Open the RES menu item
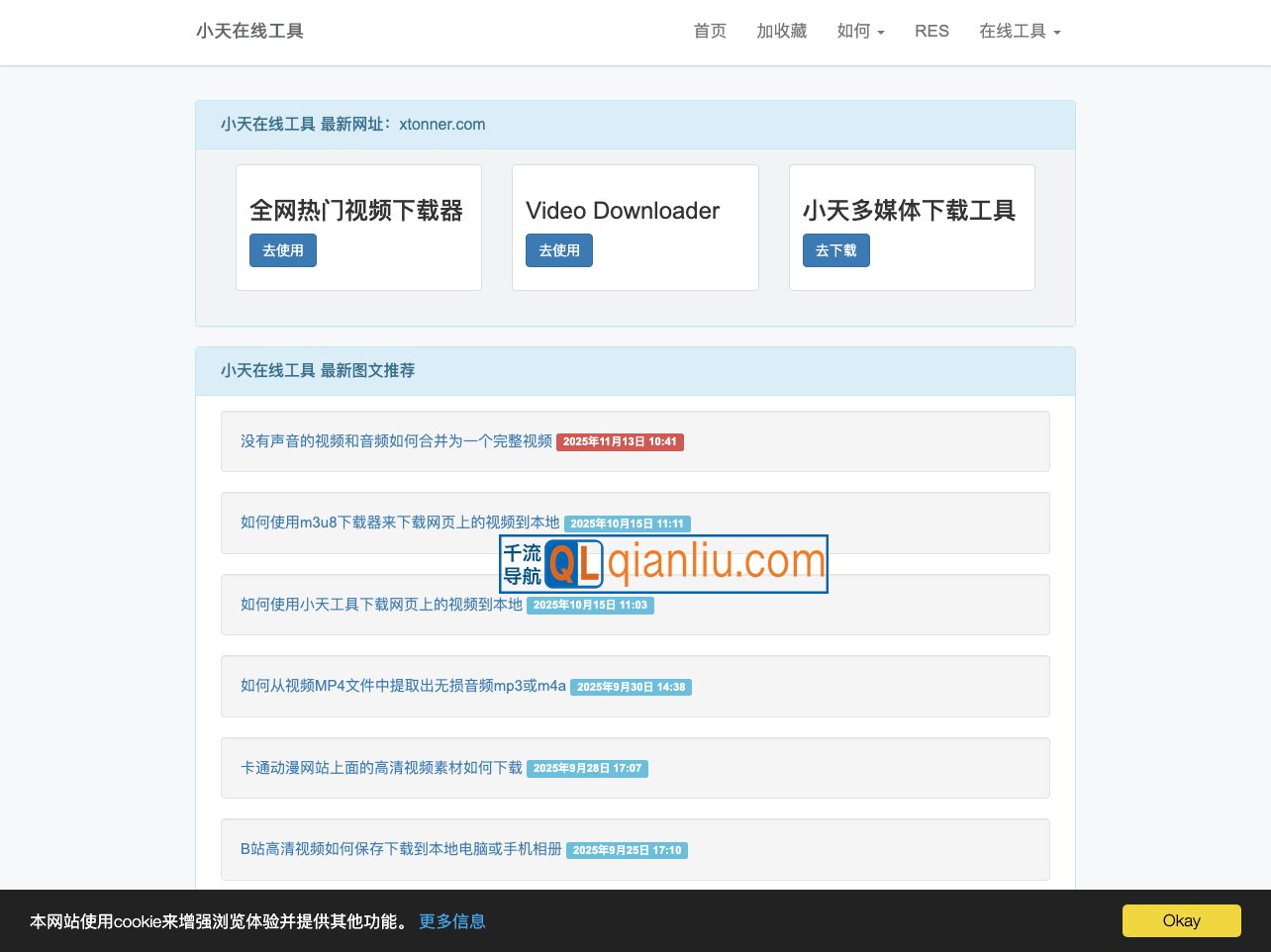The image size is (1271, 952). [931, 31]
